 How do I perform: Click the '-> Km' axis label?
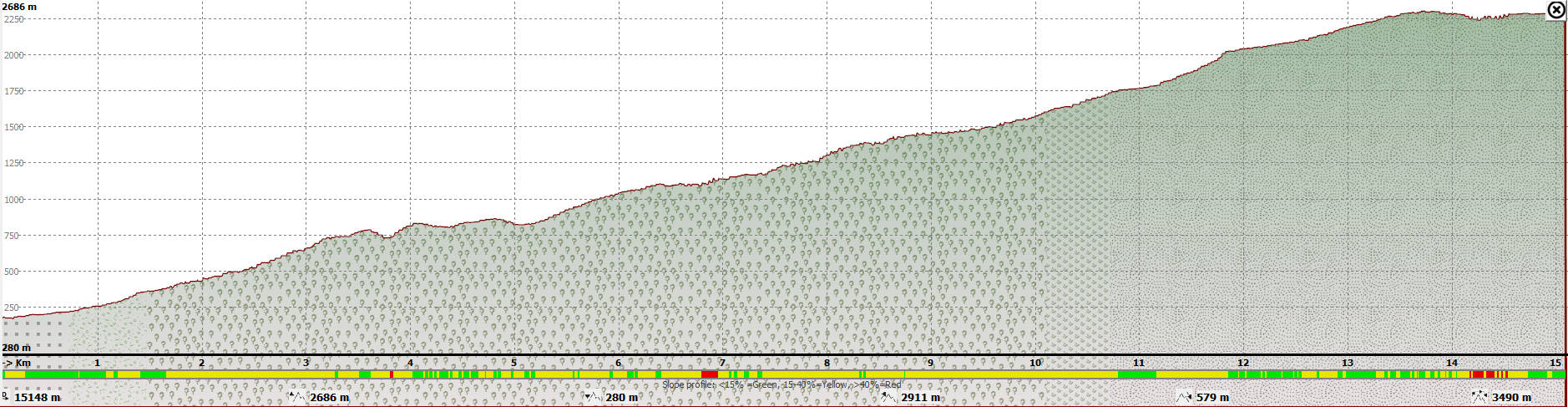coord(18,363)
